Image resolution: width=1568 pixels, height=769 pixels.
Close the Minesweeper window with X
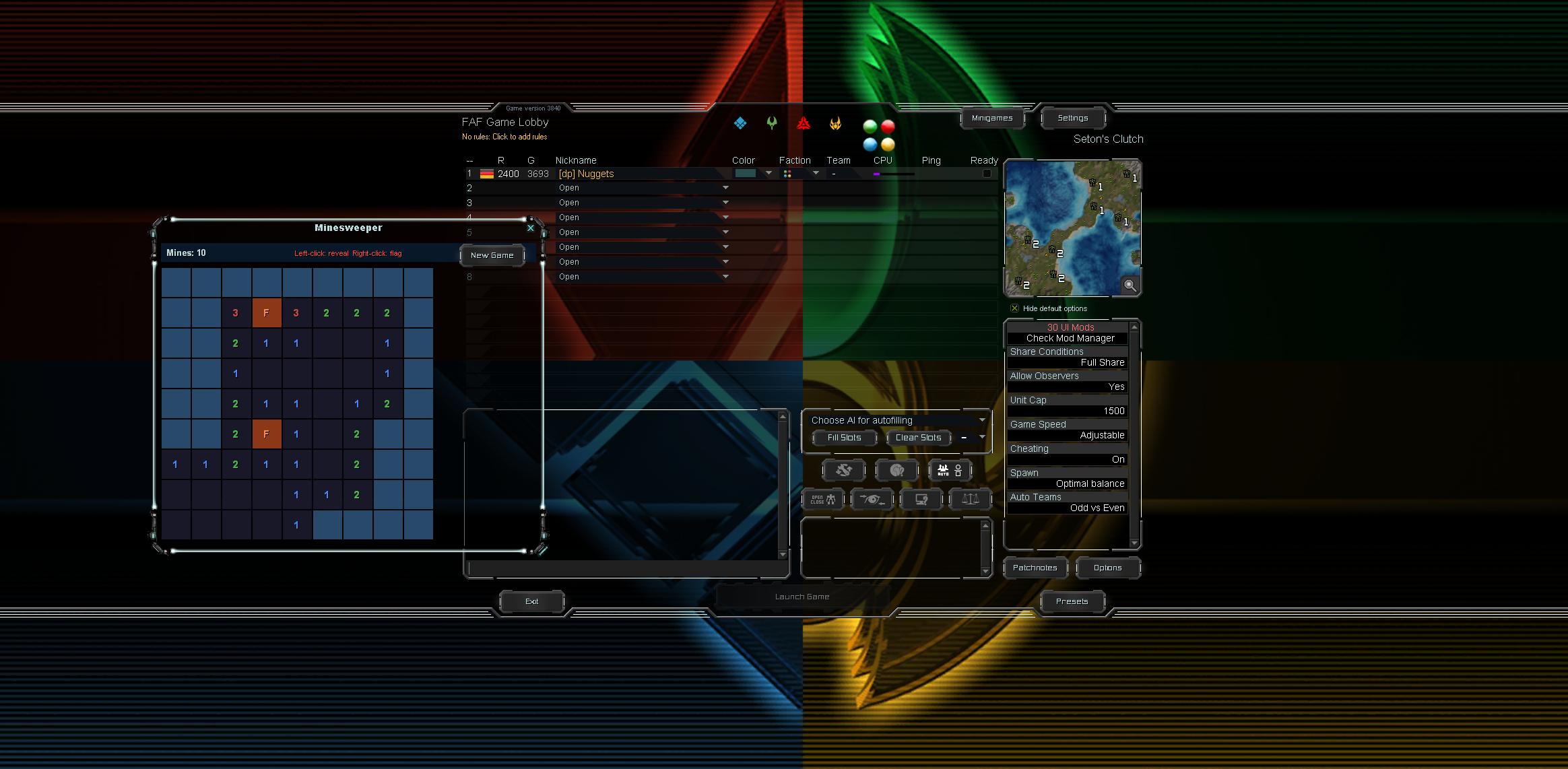pyautogui.click(x=531, y=228)
